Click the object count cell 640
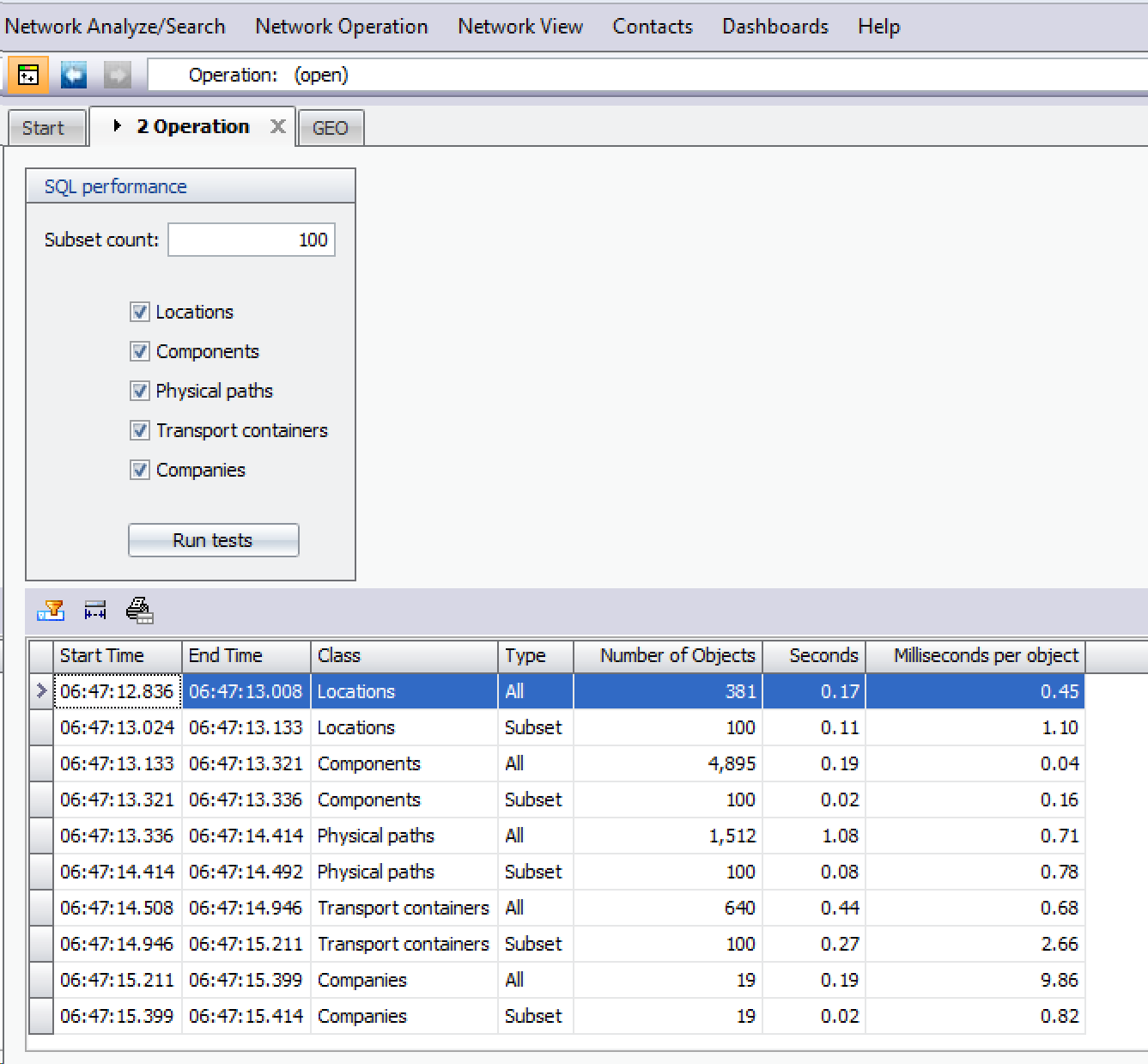The height and width of the screenshot is (1064, 1148). (668, 908)
